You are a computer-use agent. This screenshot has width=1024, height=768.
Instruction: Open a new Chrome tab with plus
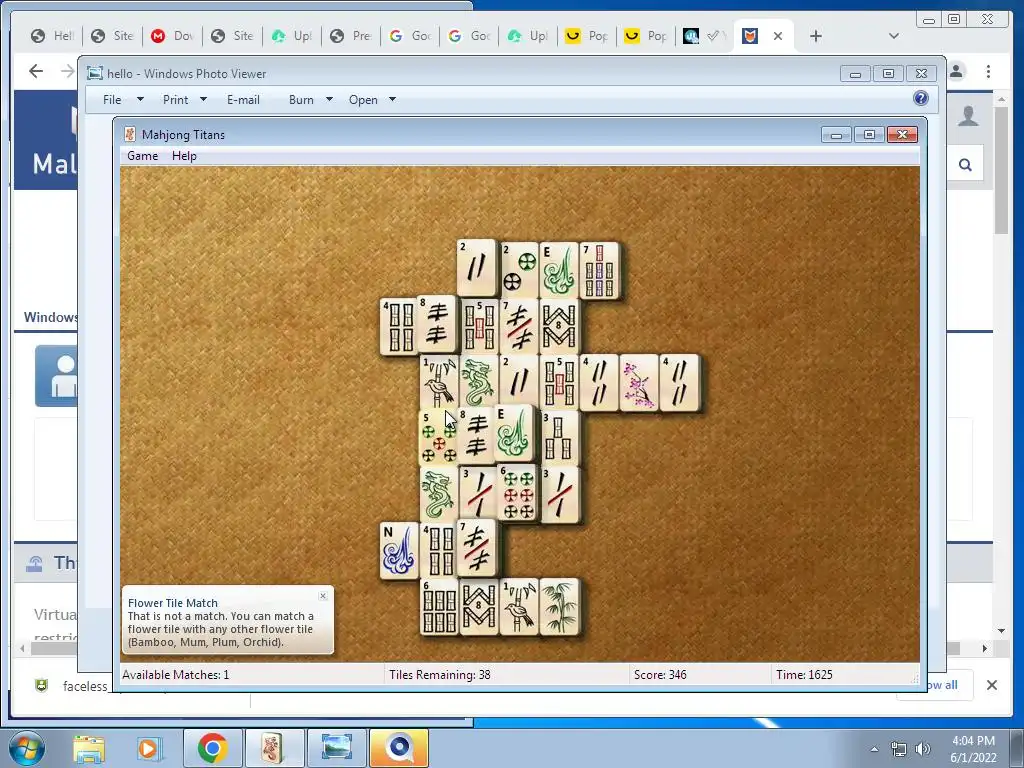click(x=816, y=36)
